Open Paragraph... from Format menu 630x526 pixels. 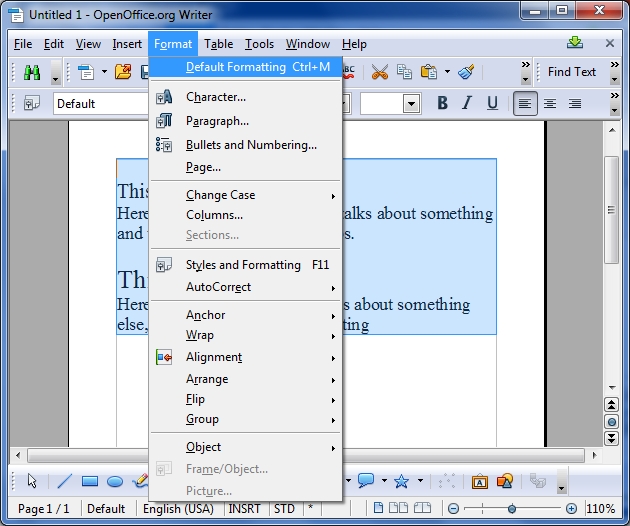point(245,121)
